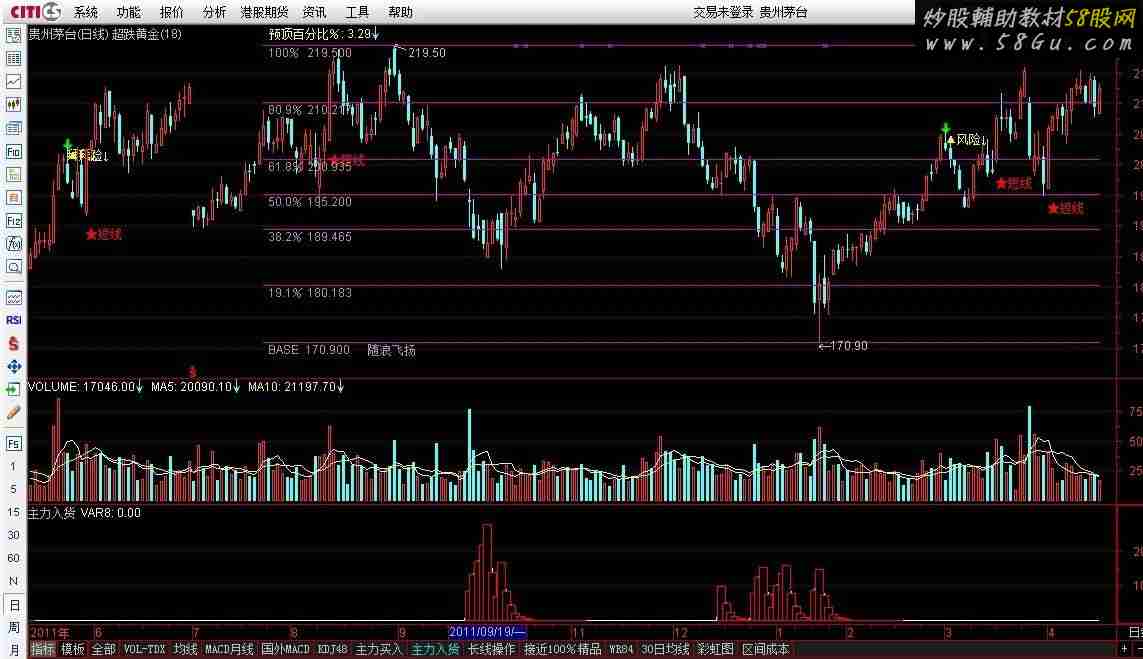Click the CITIC logo icon
The image size is (1143, 659).
tap(34, 11)
